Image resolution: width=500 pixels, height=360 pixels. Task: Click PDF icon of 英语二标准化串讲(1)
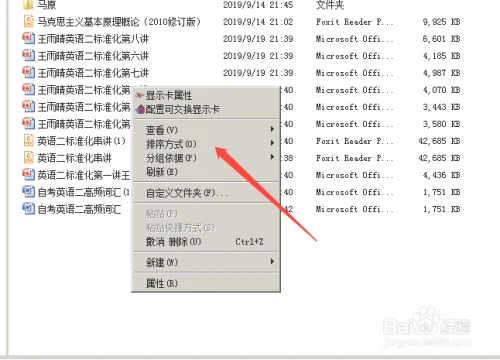(x=29, y=141)
